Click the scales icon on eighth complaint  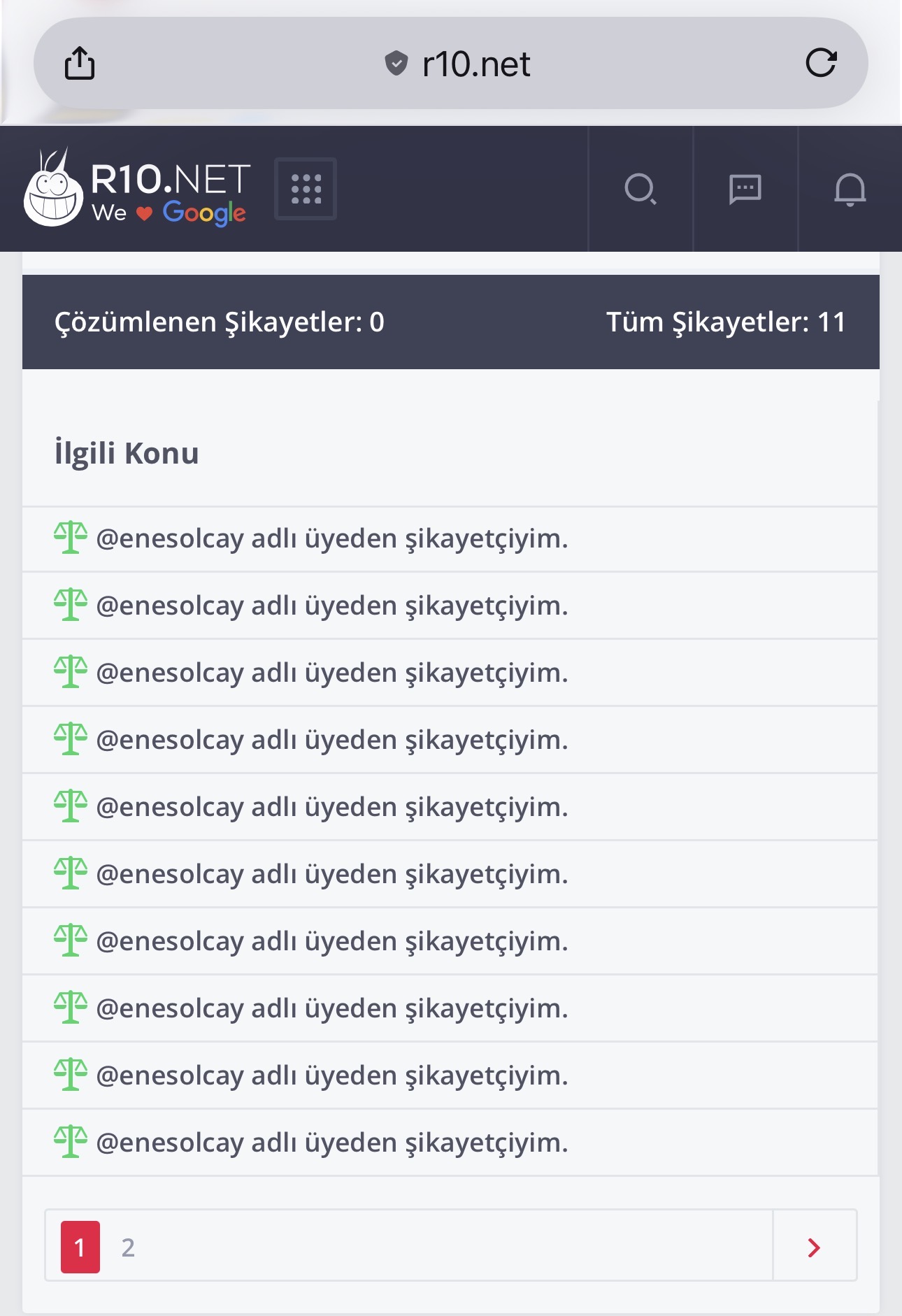(71, 1008)
